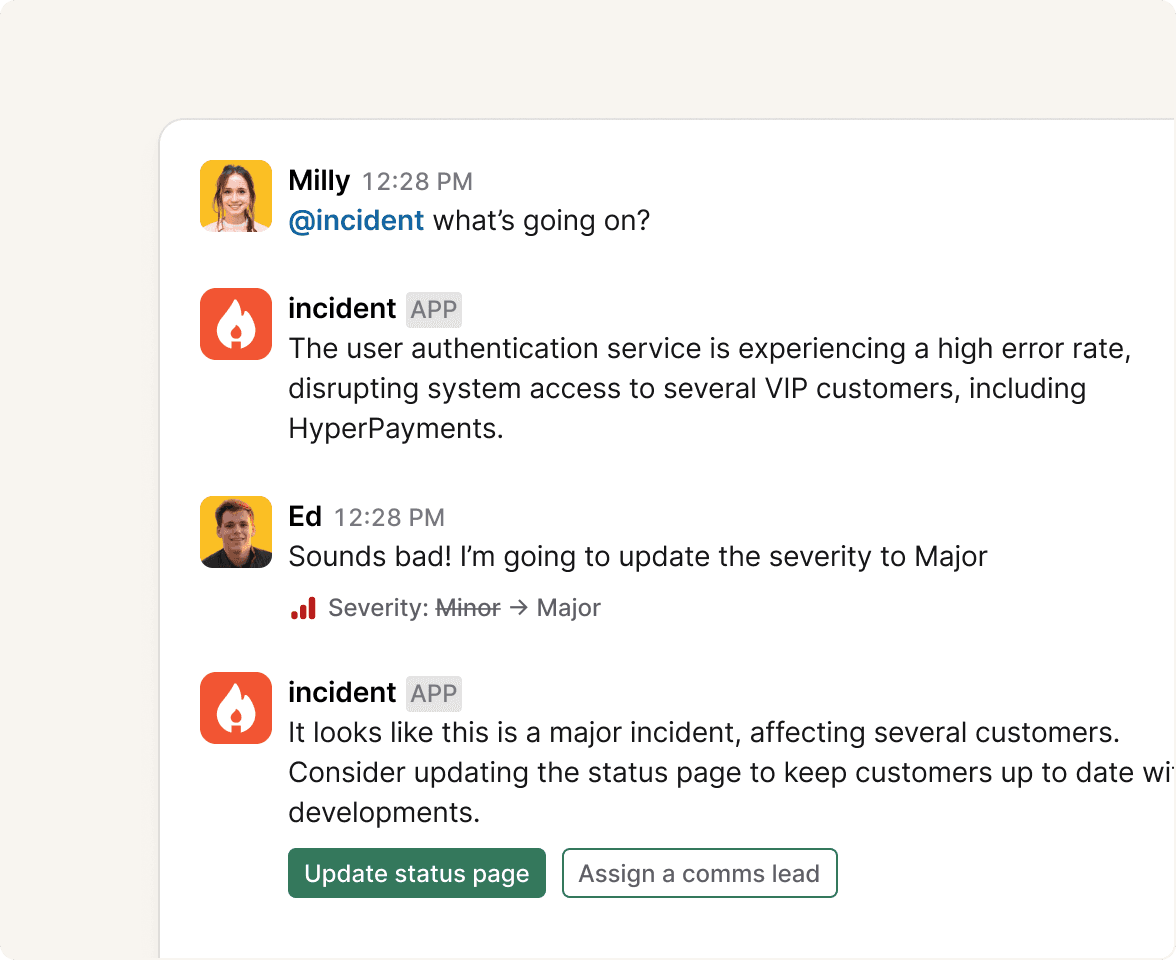Click Milly's username
The image size is (1176, 960).
coord(318,181)
